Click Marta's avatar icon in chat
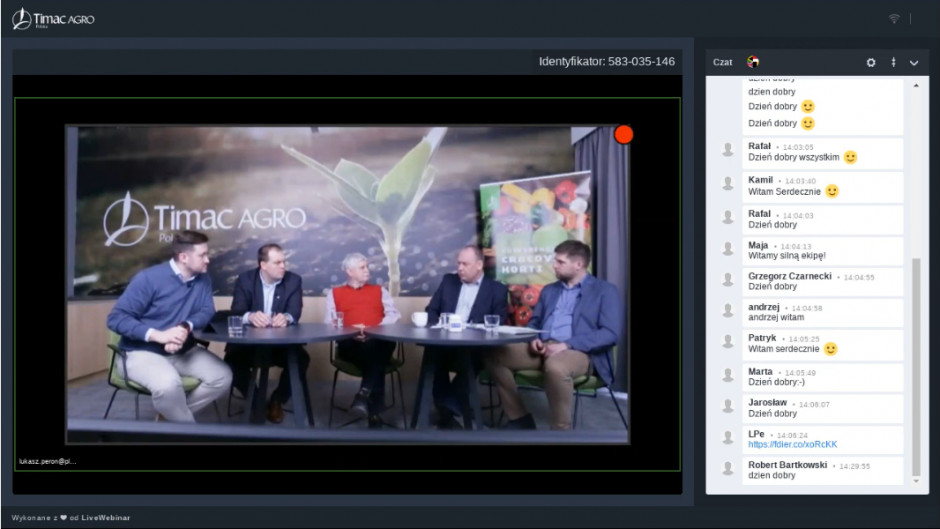The image size is (940, 529). click(x=728, y=375)
